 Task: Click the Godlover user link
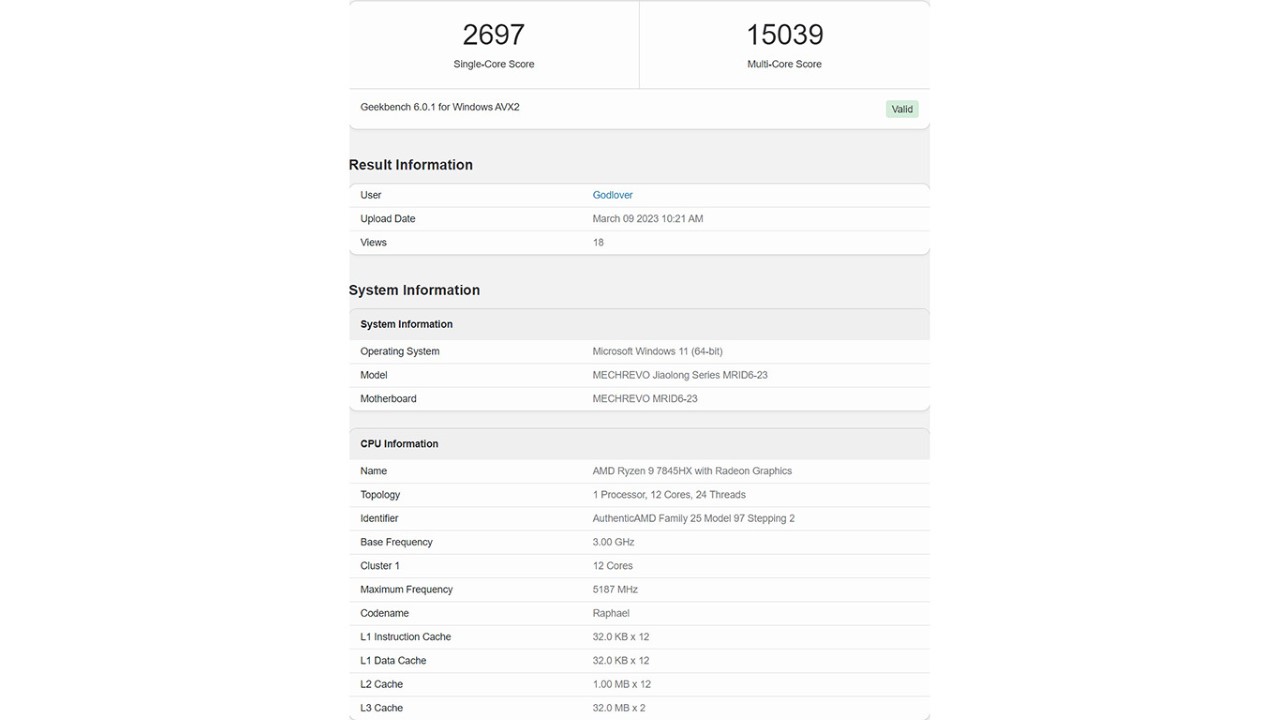tap(612, 195)
